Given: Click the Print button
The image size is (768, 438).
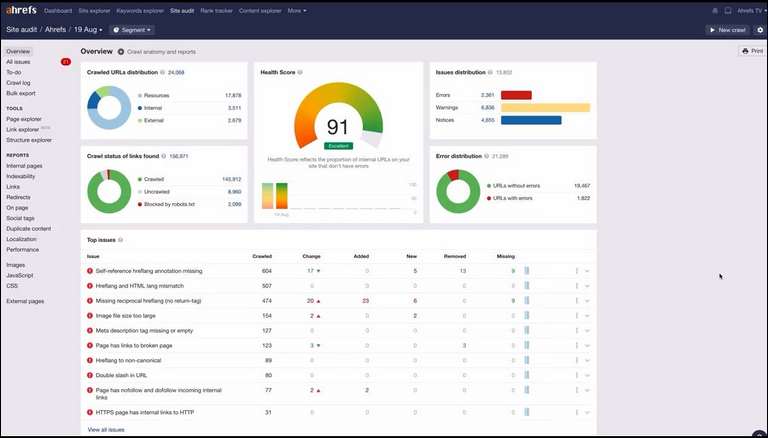Looking at the screenshot, I should tap(752, 51).
